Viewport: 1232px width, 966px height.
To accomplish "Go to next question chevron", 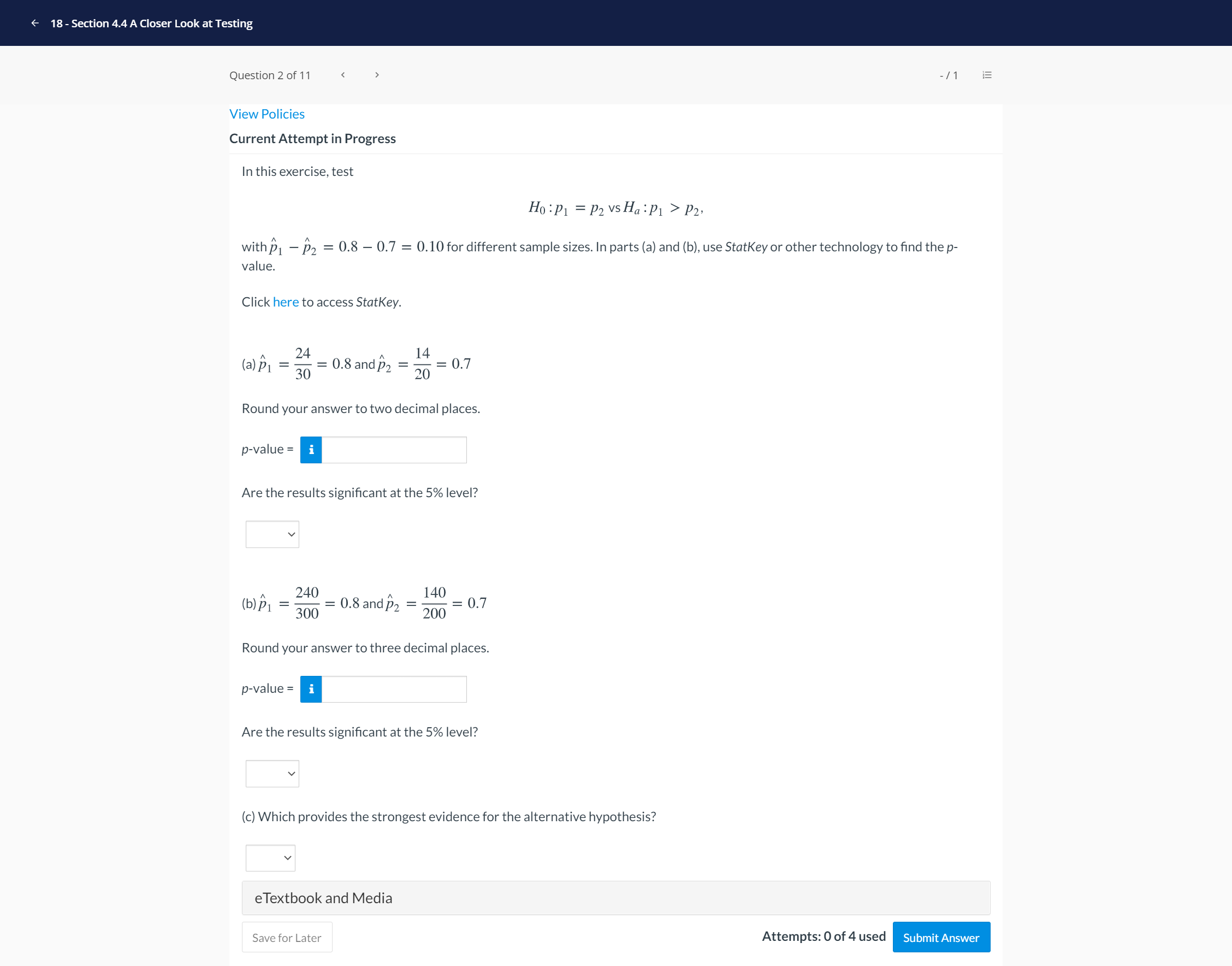I will (x=377, y=75).
